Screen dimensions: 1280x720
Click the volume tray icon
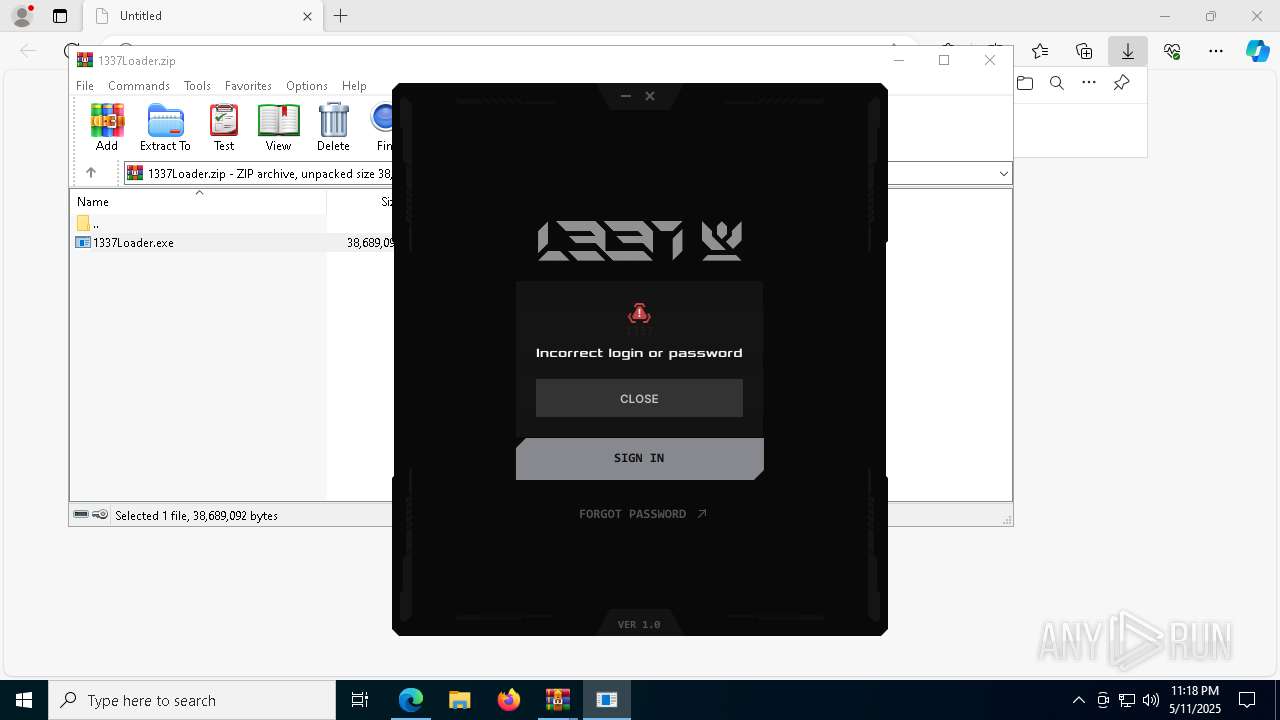tap(1150, 700)
